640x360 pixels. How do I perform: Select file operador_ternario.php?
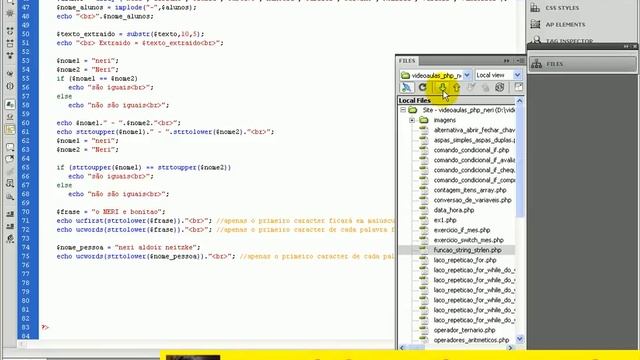click(464, 330)
